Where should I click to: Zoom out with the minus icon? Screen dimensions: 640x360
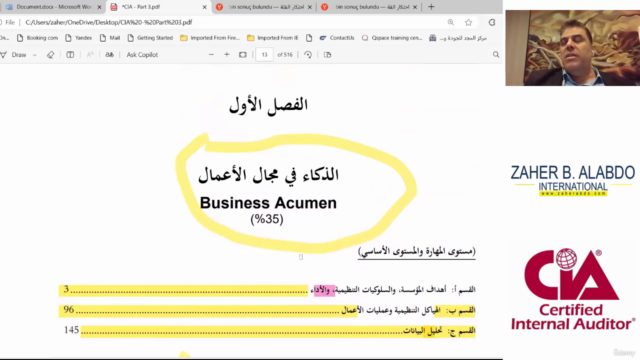tap(211, 55)
